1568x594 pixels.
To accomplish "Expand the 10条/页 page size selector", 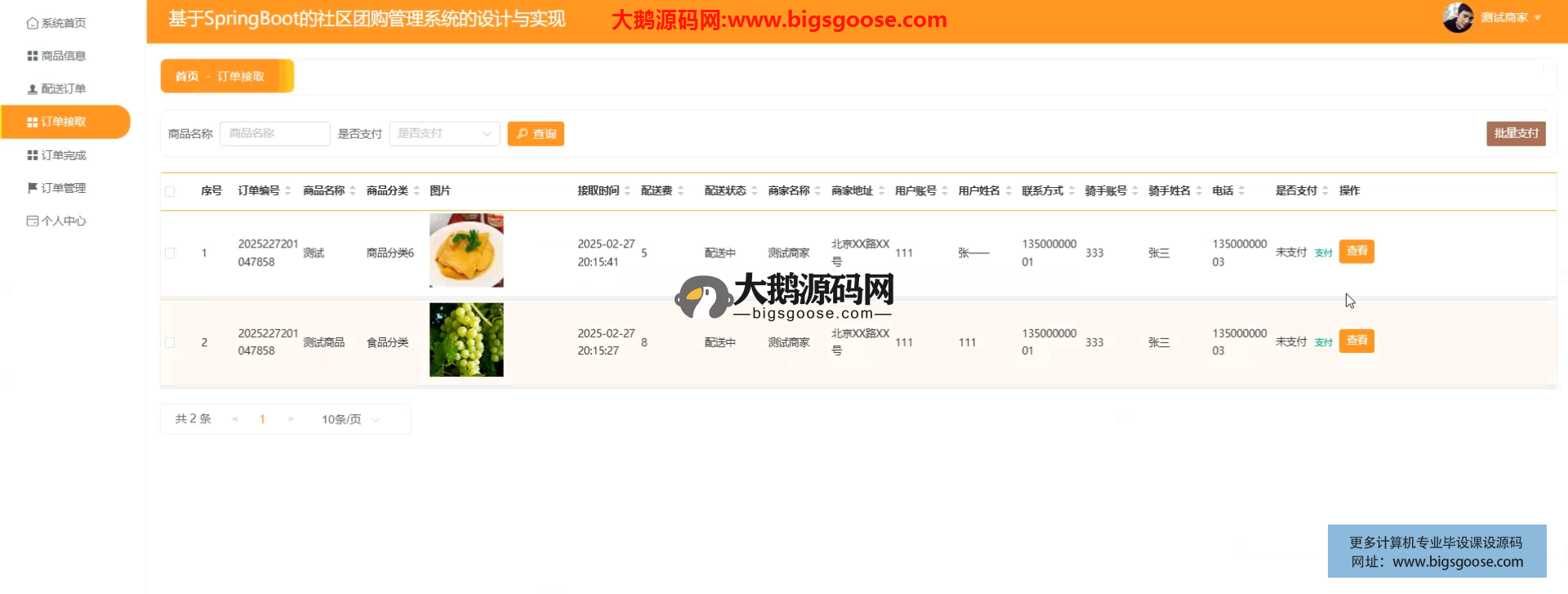I will click(350, 419).
